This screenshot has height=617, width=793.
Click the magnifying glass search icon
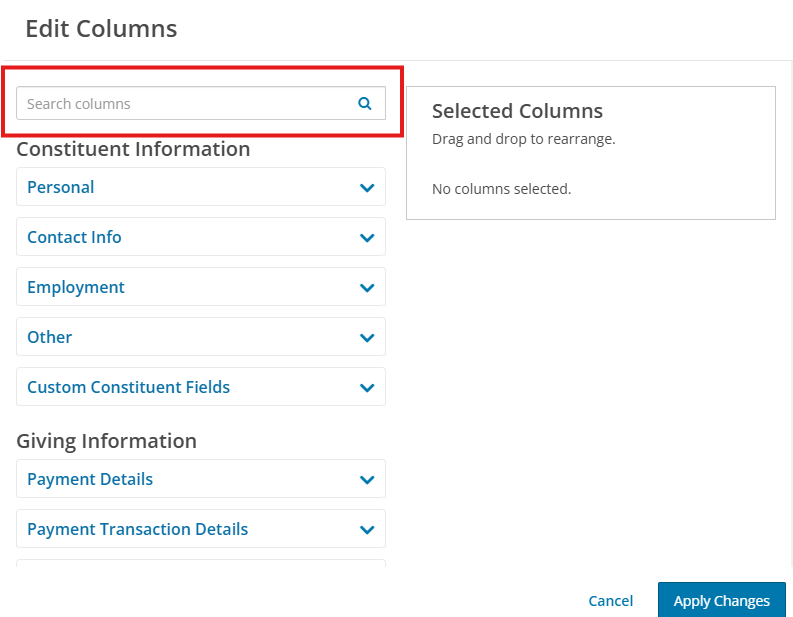[x=365, y=104]
